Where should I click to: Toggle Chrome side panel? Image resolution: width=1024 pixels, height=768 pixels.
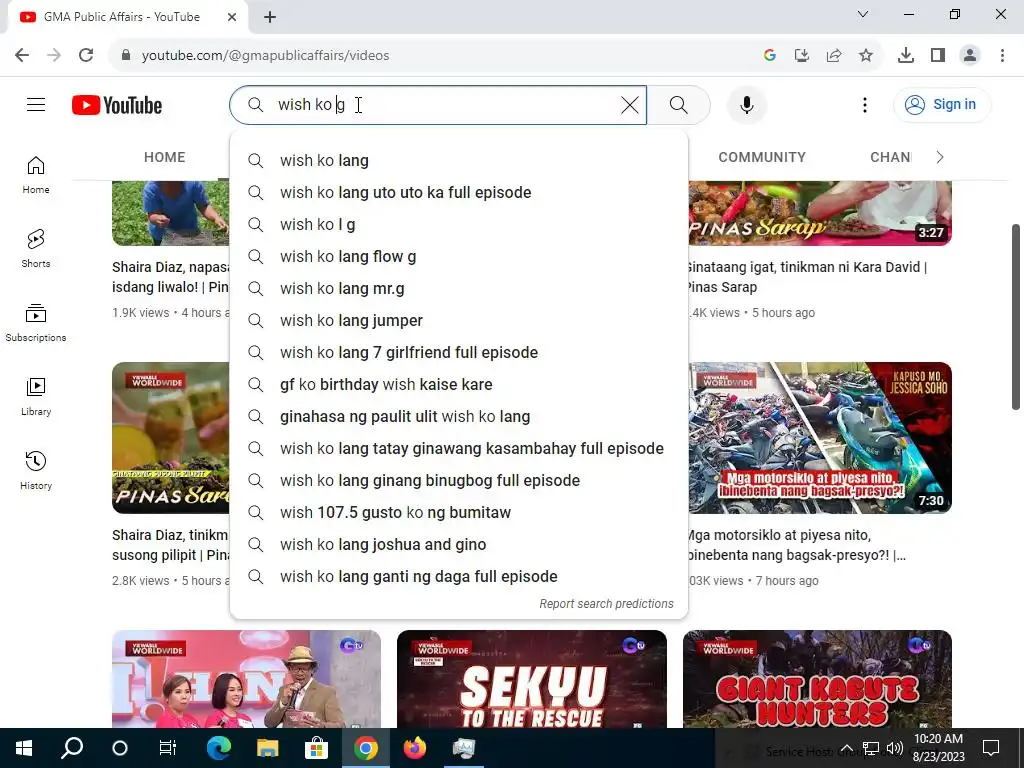click(937, 55)
